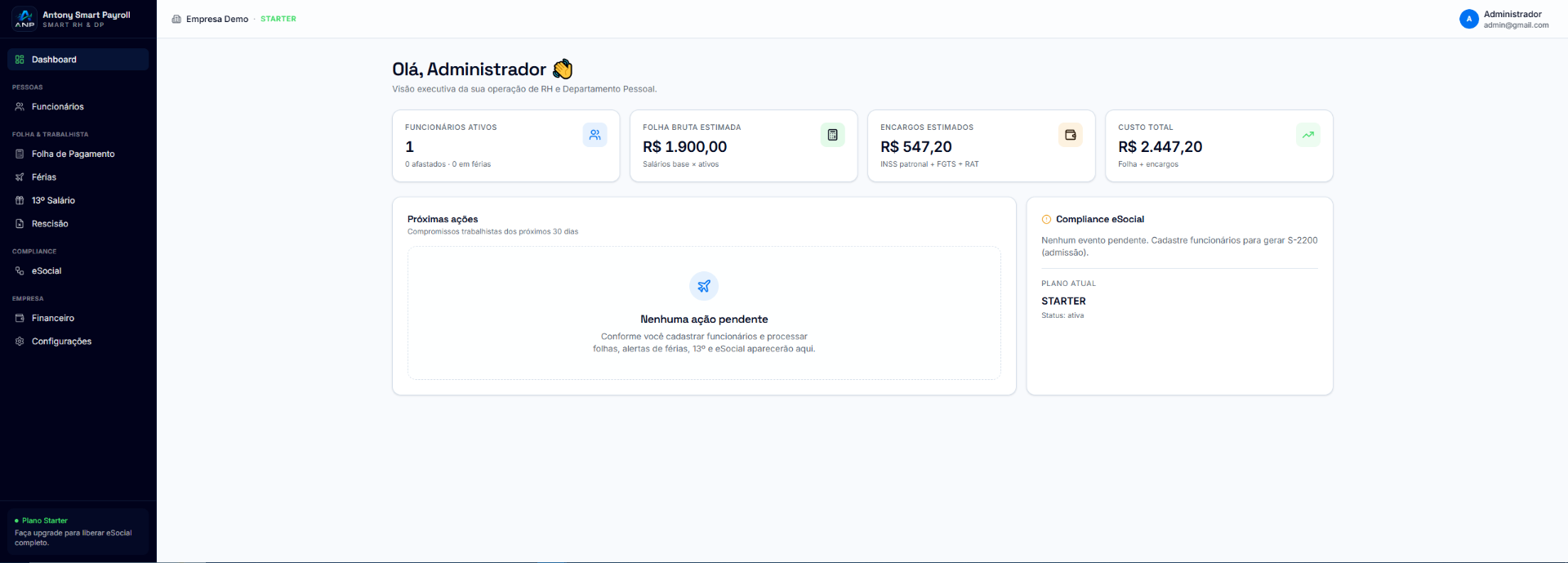Image resolution: width=1568 pixels, height=563 pixels.
Task: Click the building icon beside Empresa Demo
Action: [176, 19]
